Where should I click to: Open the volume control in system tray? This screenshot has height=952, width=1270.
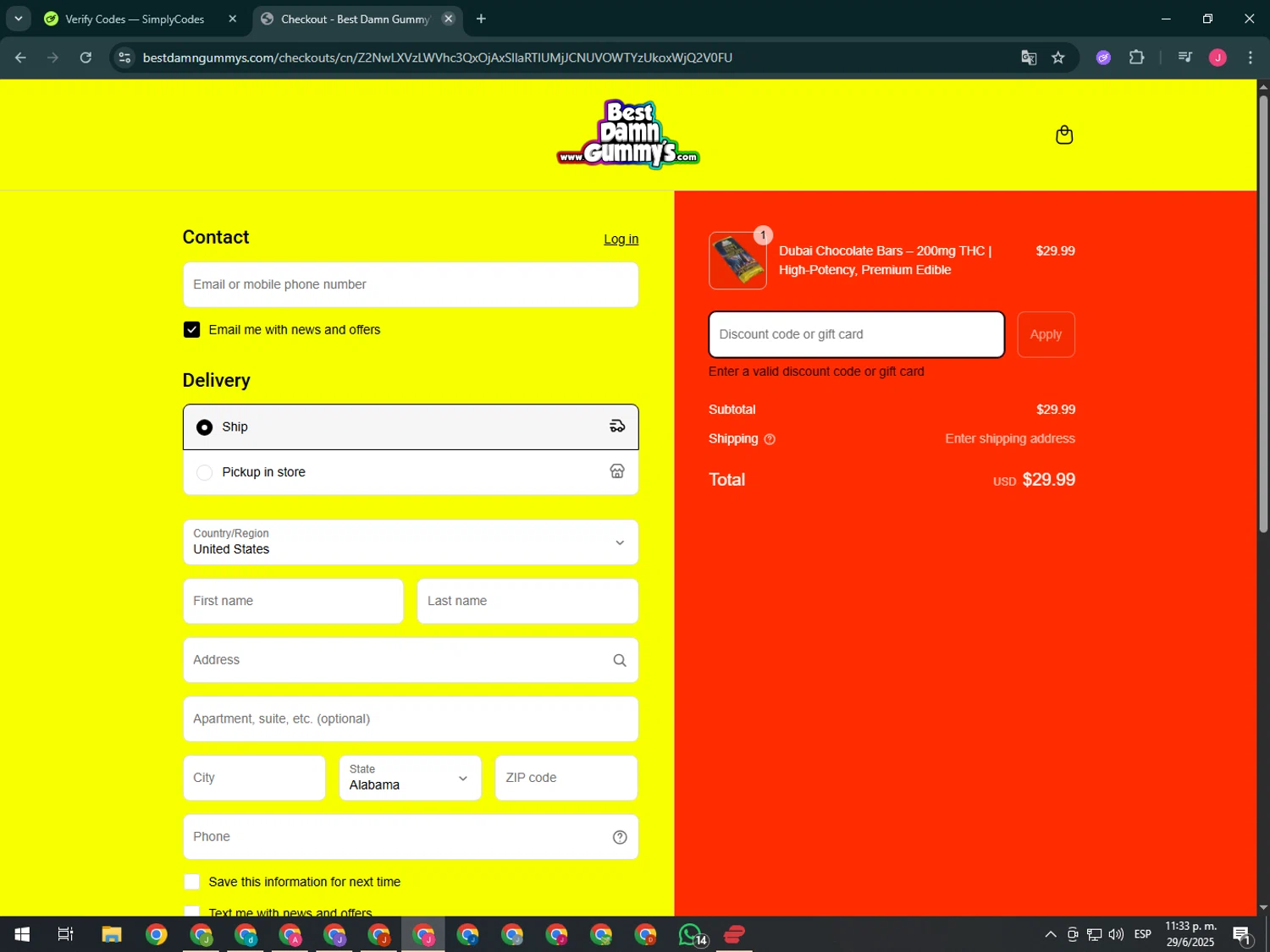(x=1116, y=934)
